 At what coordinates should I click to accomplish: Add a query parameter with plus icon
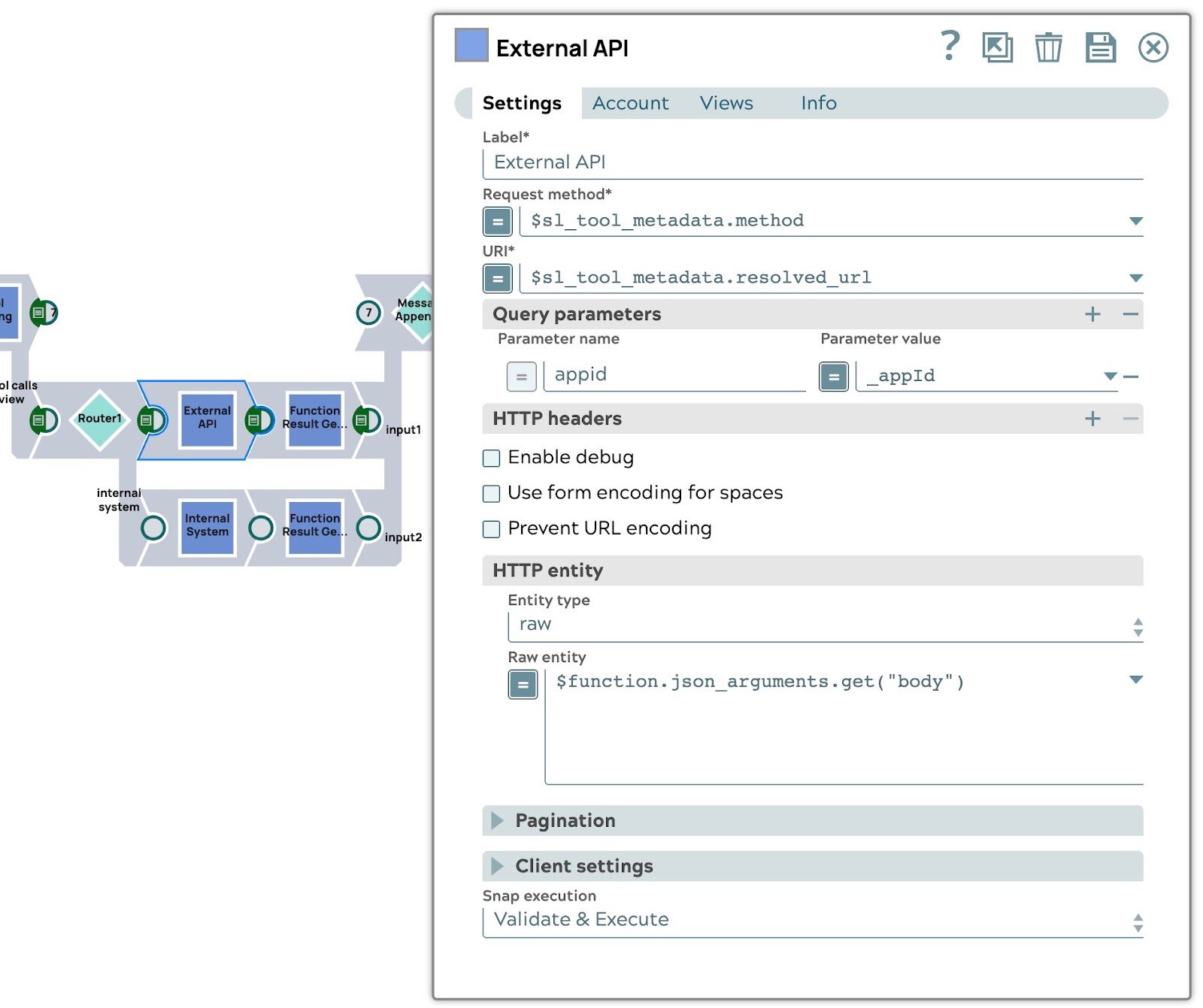tap(1092, 314)
